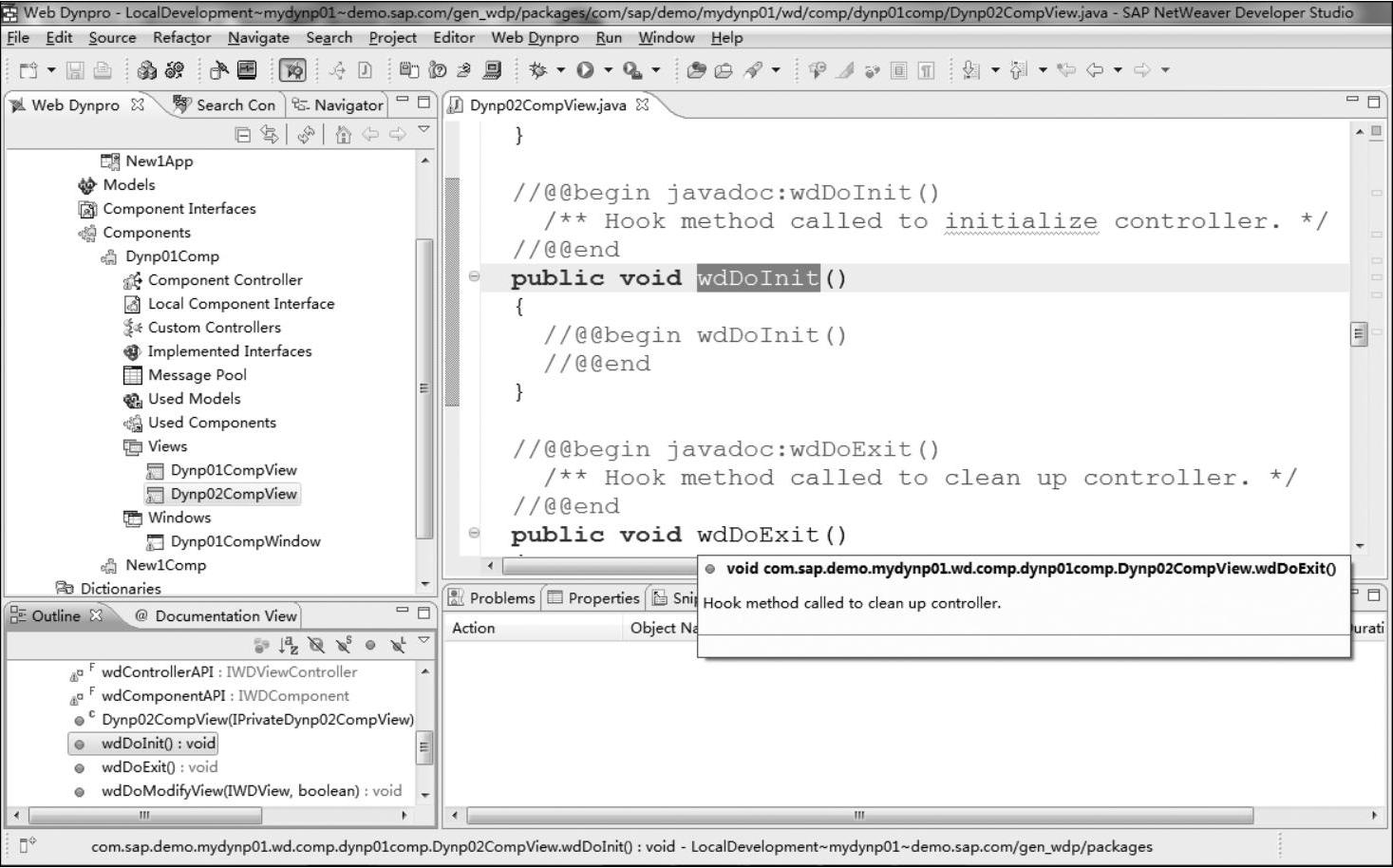Click the stacked boxes icon in main toolbar
This screenshot has height=868, width=1393.
(x=146, y=70)
